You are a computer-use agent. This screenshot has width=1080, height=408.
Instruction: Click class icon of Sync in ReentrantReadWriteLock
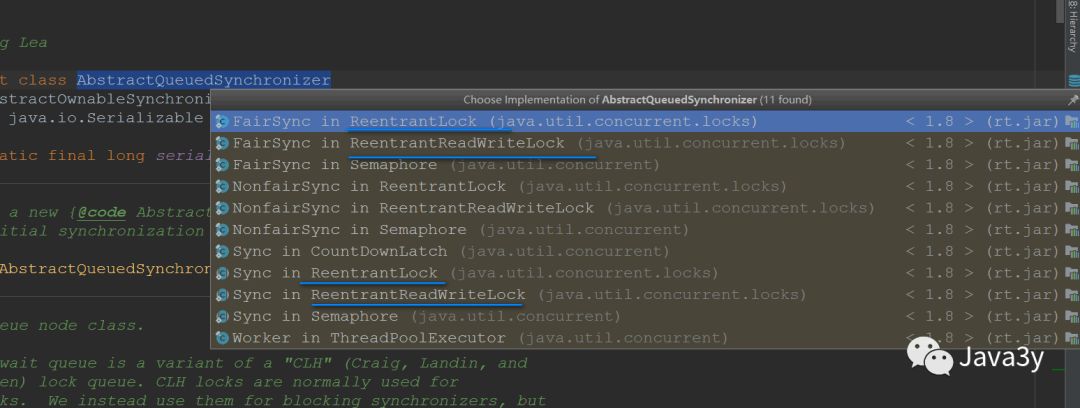tap(222, 295)
